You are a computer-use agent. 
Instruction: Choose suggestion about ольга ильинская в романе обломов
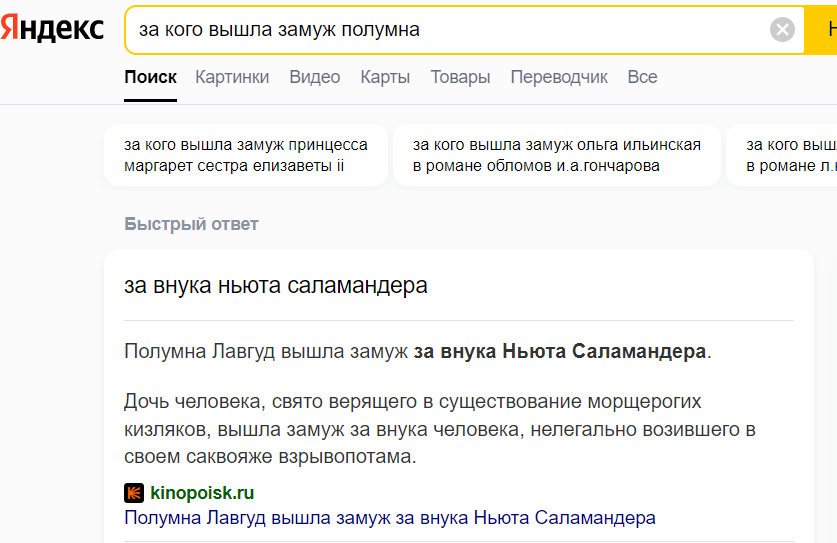tap(557, 155)
